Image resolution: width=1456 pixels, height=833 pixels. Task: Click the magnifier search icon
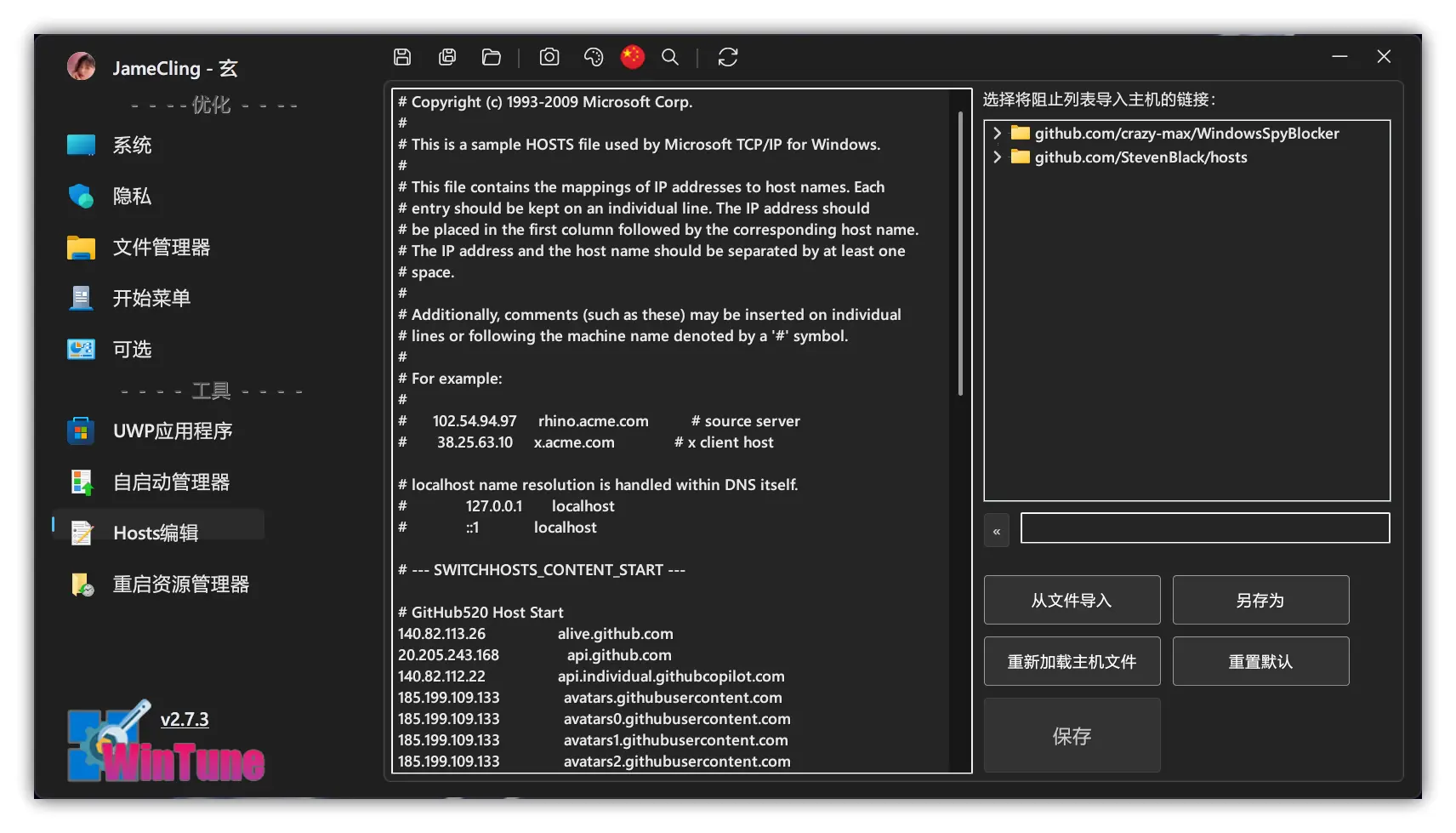(x=670, y=57)
